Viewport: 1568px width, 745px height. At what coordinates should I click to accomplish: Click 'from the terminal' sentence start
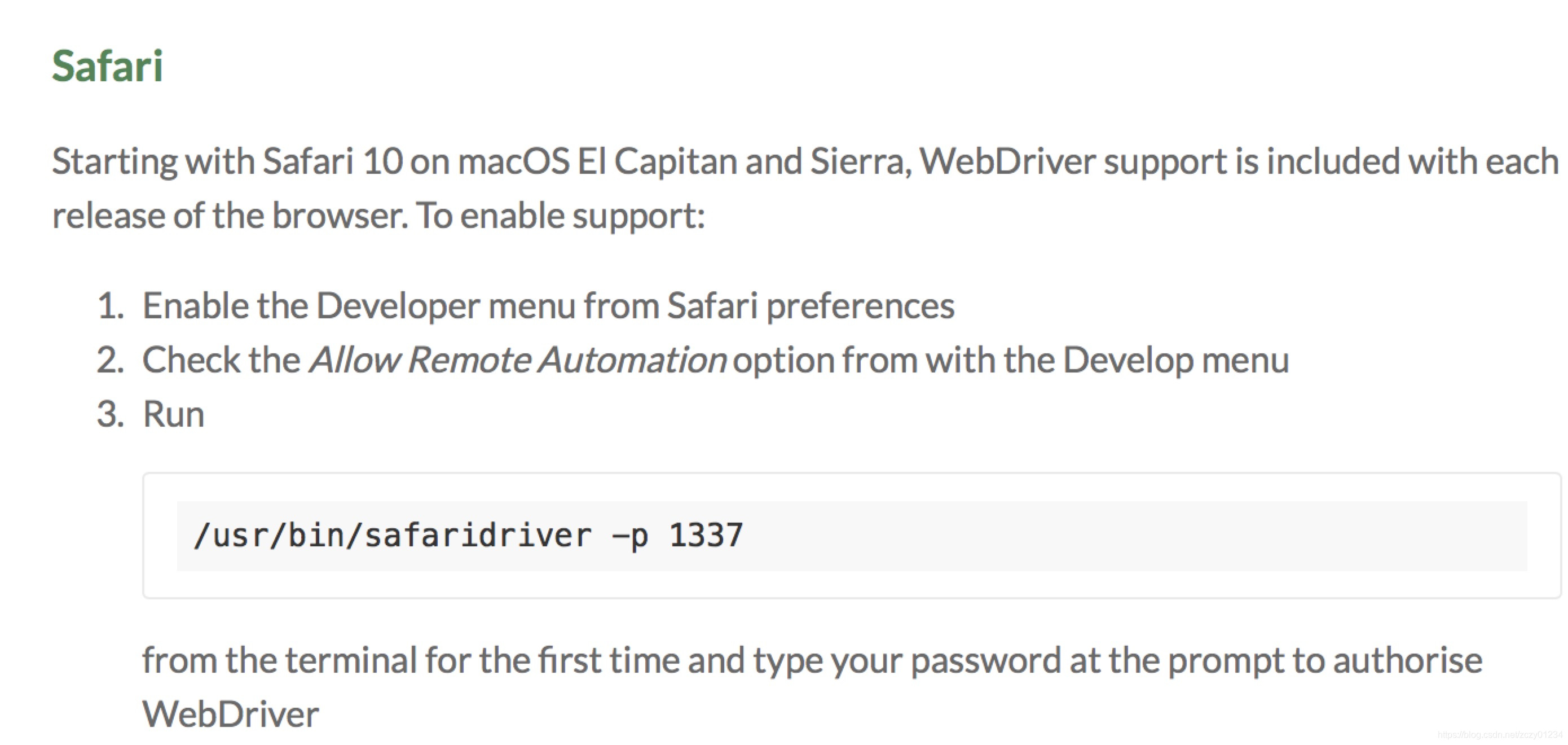click(279, 660)
